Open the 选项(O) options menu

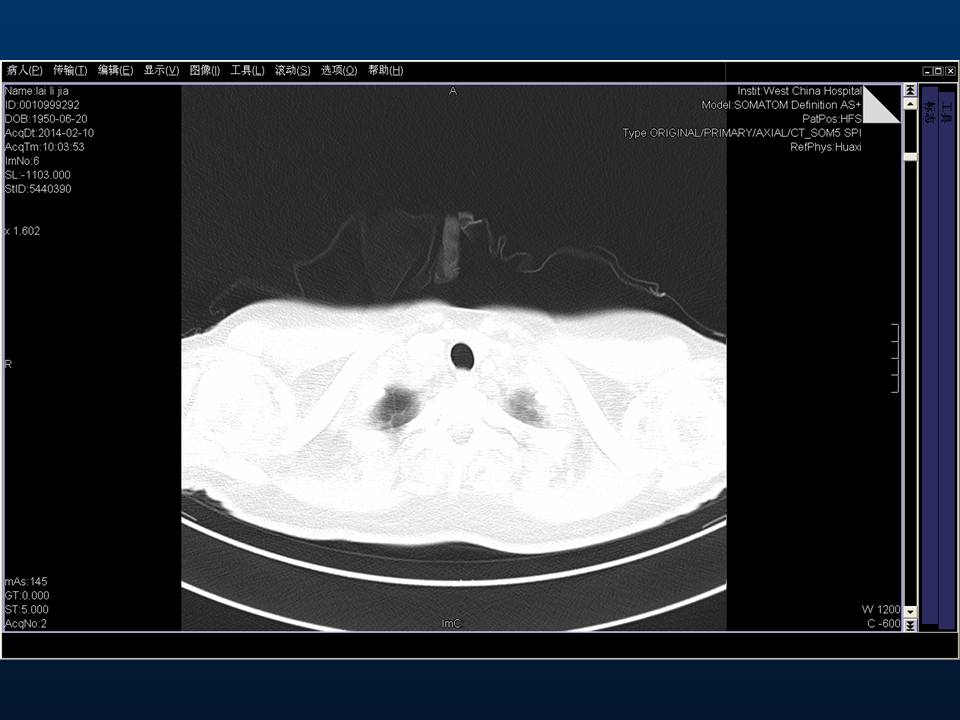(x=339, y=71)
